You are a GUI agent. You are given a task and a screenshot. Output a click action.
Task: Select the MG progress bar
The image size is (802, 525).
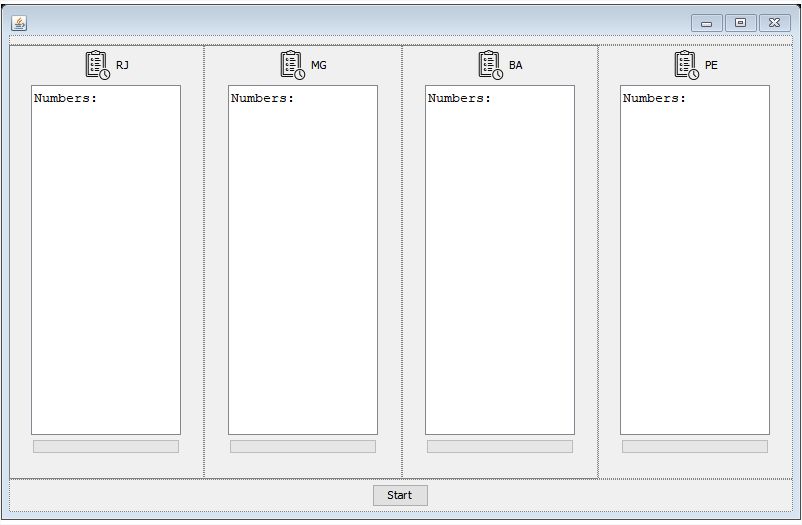303,447
